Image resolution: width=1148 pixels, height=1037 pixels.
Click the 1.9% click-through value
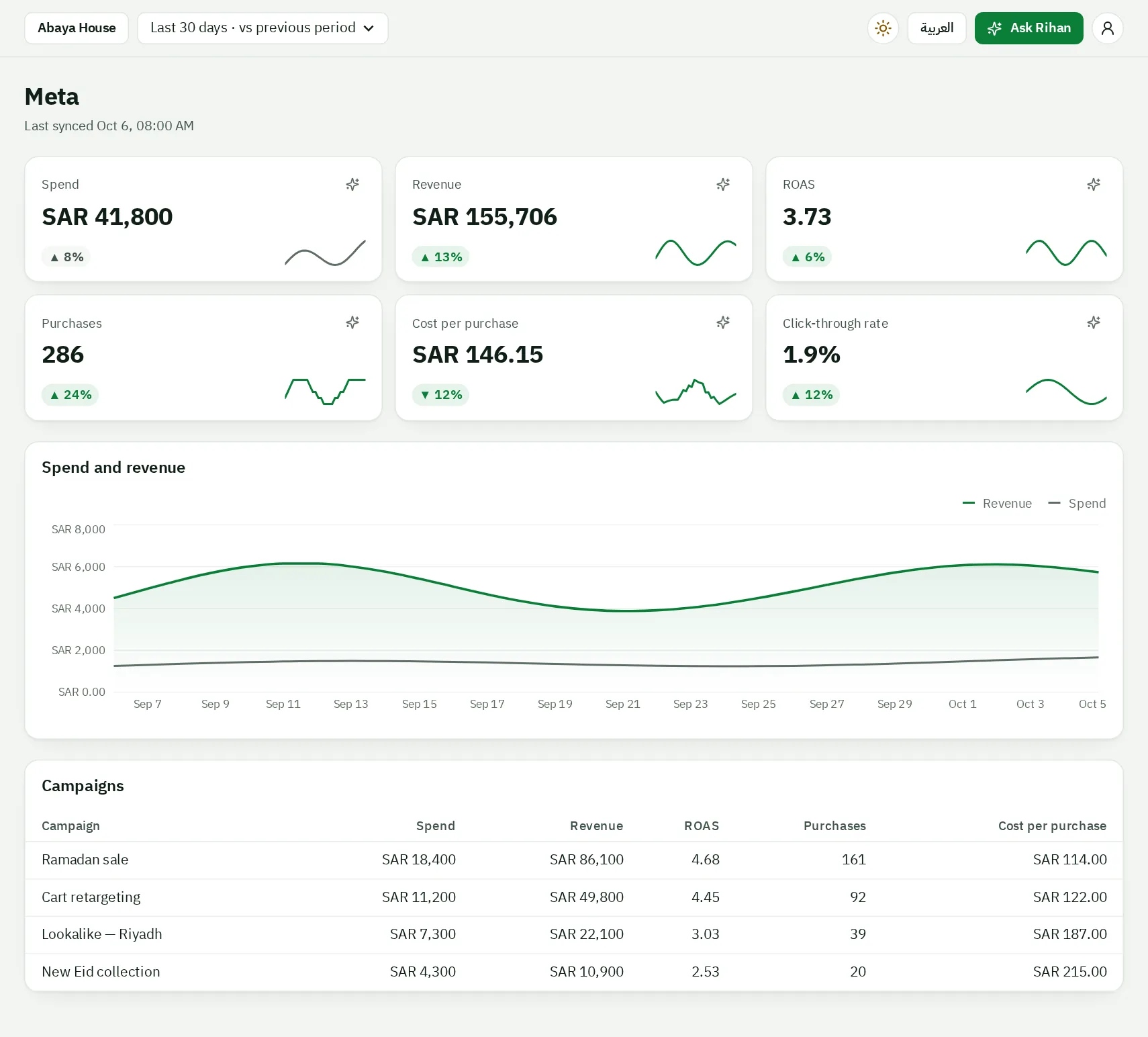812,355
